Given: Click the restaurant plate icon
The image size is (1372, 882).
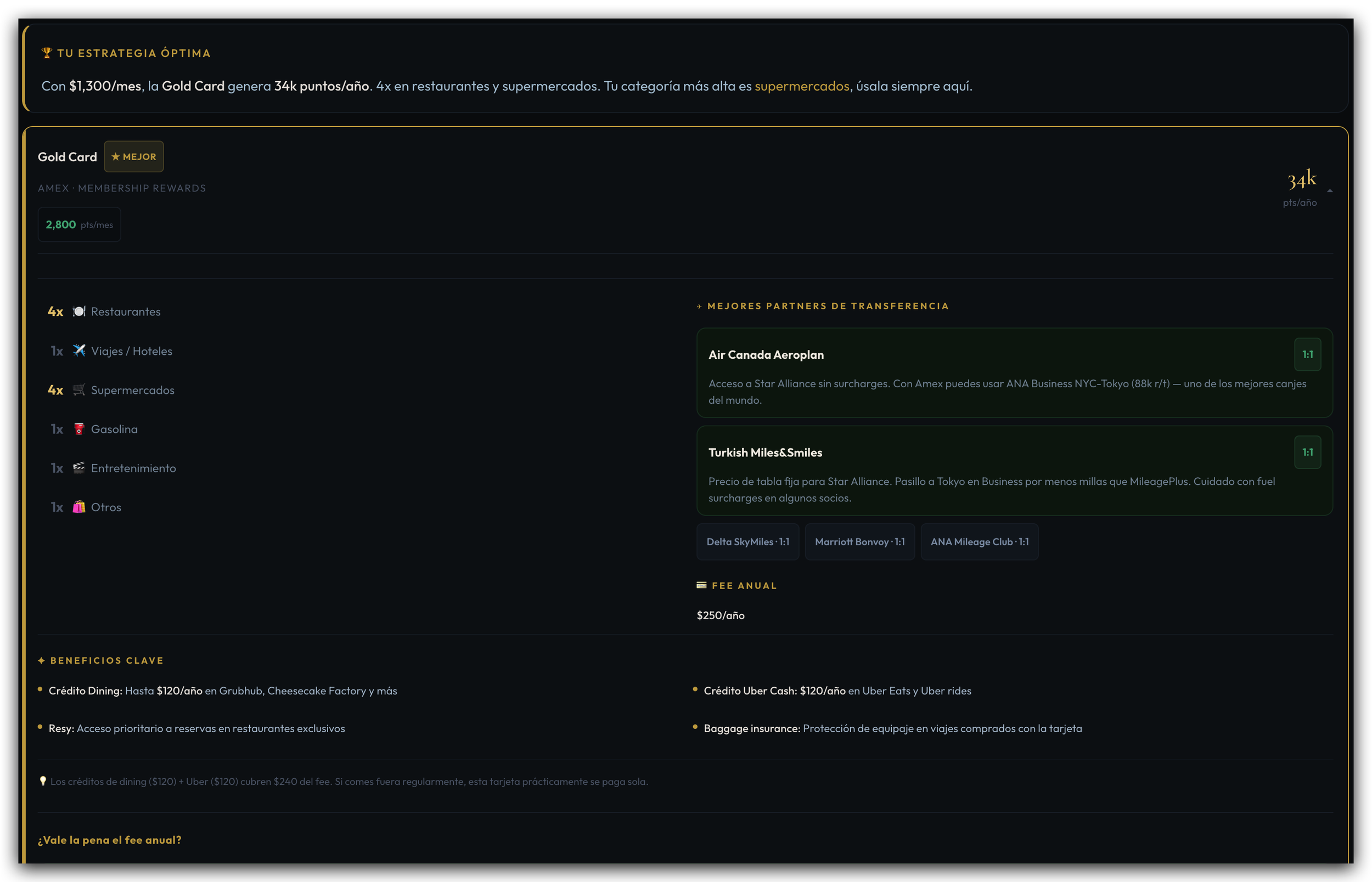Looking at the screenshot, I should [x=79, y=312].
